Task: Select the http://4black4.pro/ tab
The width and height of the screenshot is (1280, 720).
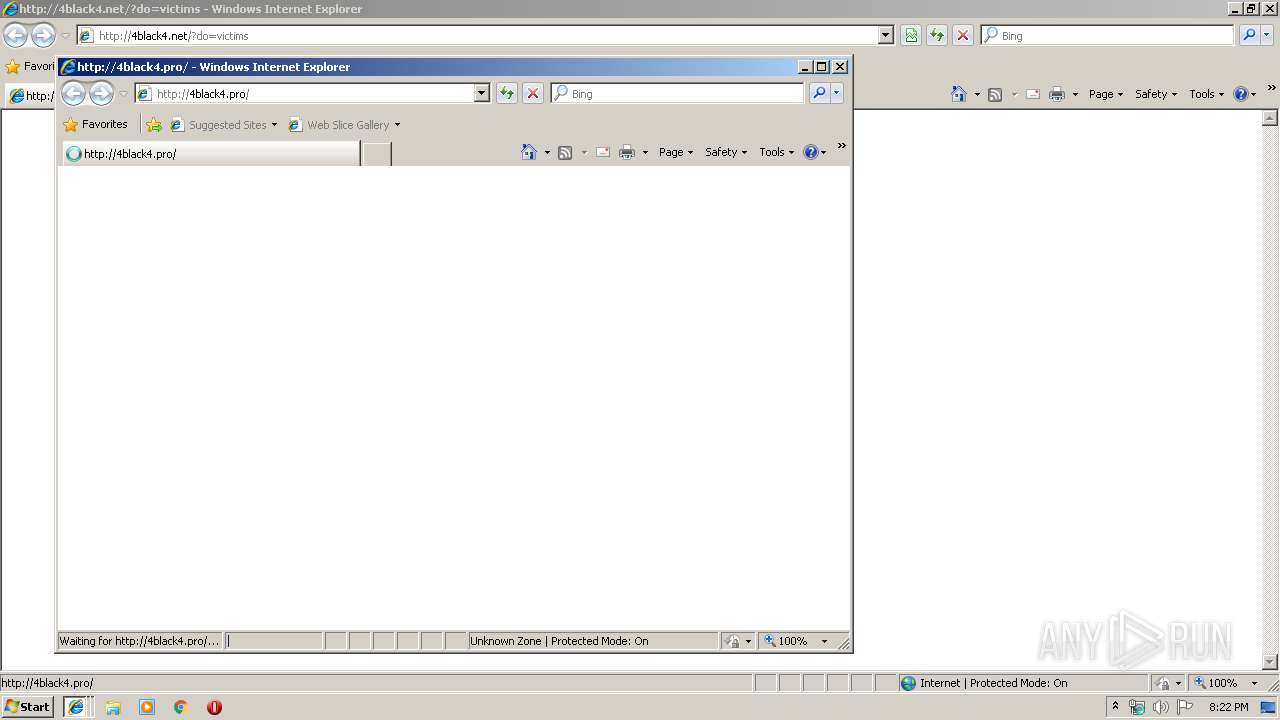Action: [x=211, y=154]
